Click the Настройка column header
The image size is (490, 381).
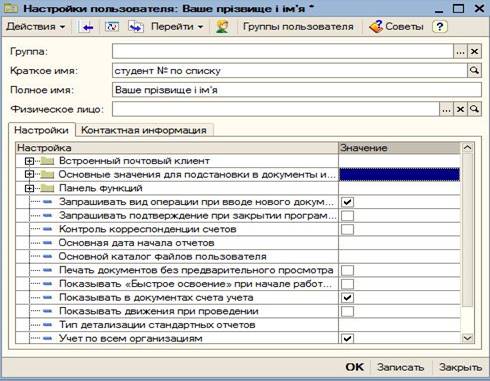coord(177,148)
